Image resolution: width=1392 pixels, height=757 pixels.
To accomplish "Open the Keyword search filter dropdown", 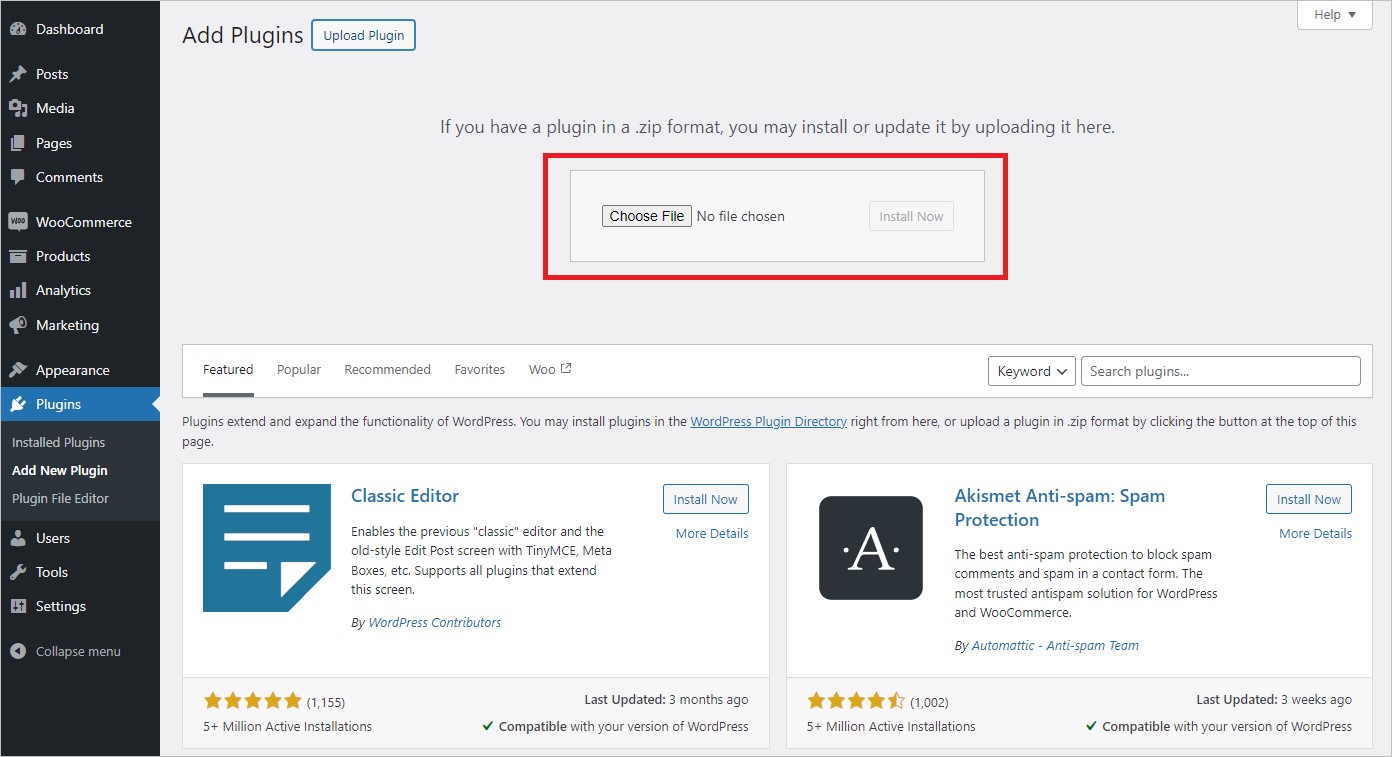I will [1031, 370].
